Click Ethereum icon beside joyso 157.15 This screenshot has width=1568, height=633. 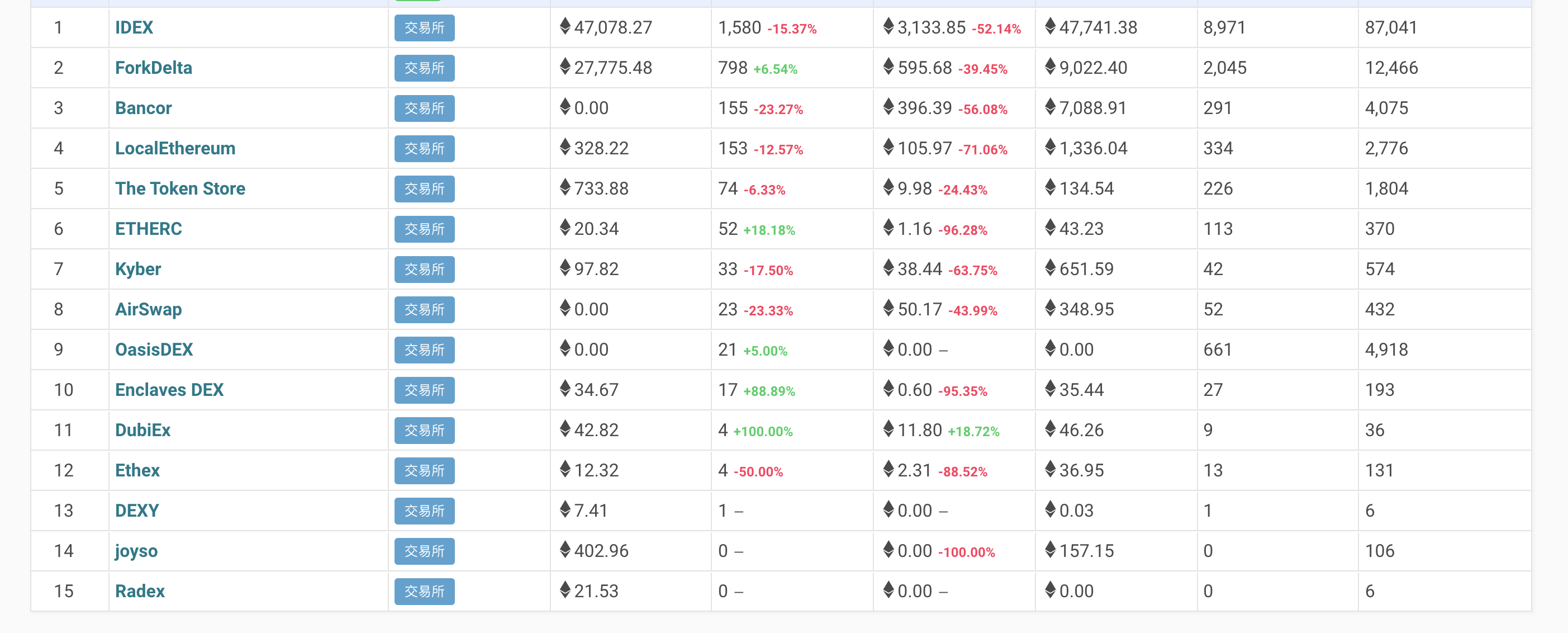[x=1050, y=550]
